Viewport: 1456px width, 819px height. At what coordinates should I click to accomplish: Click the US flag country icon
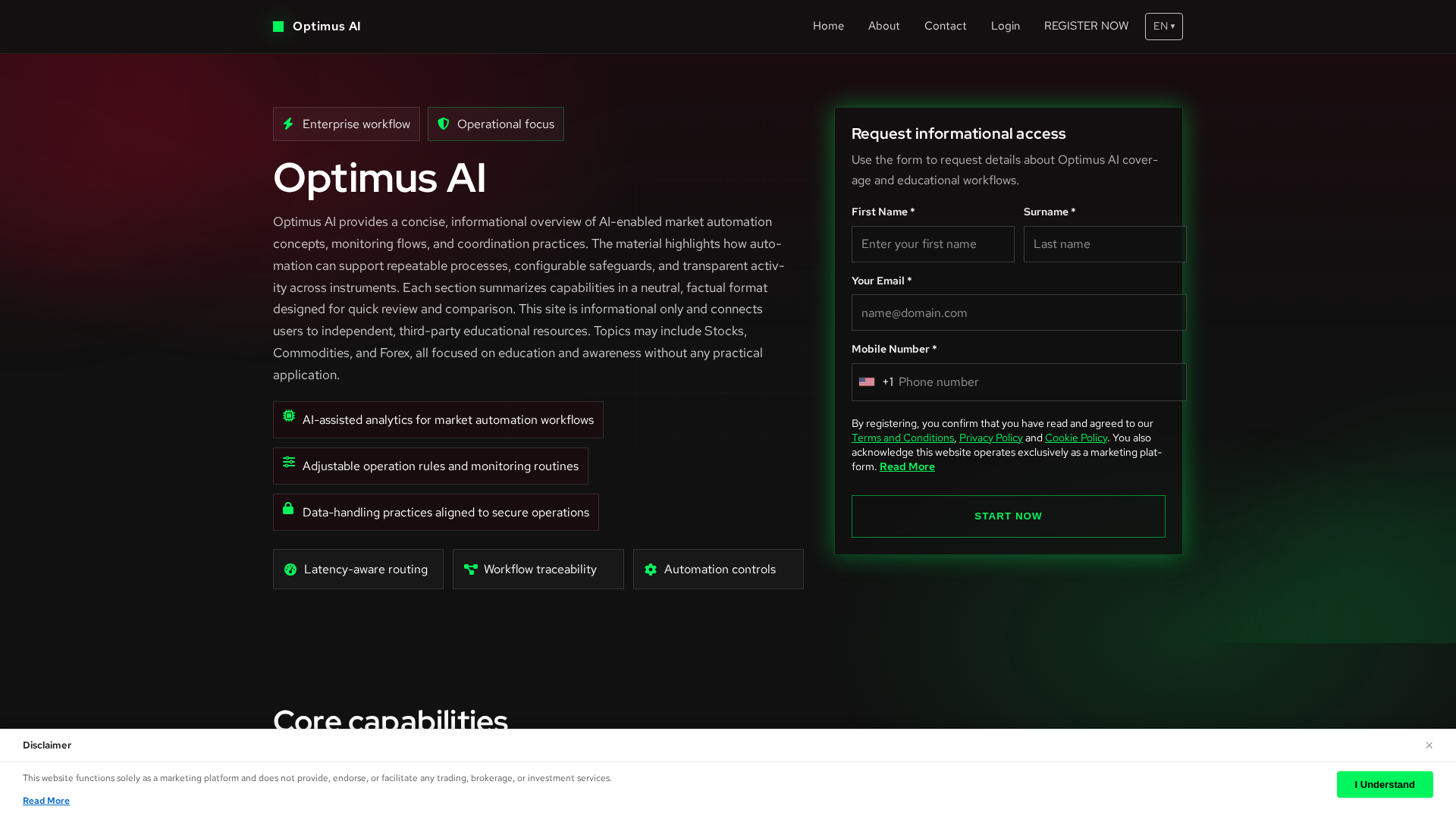[x=867, y=382]
